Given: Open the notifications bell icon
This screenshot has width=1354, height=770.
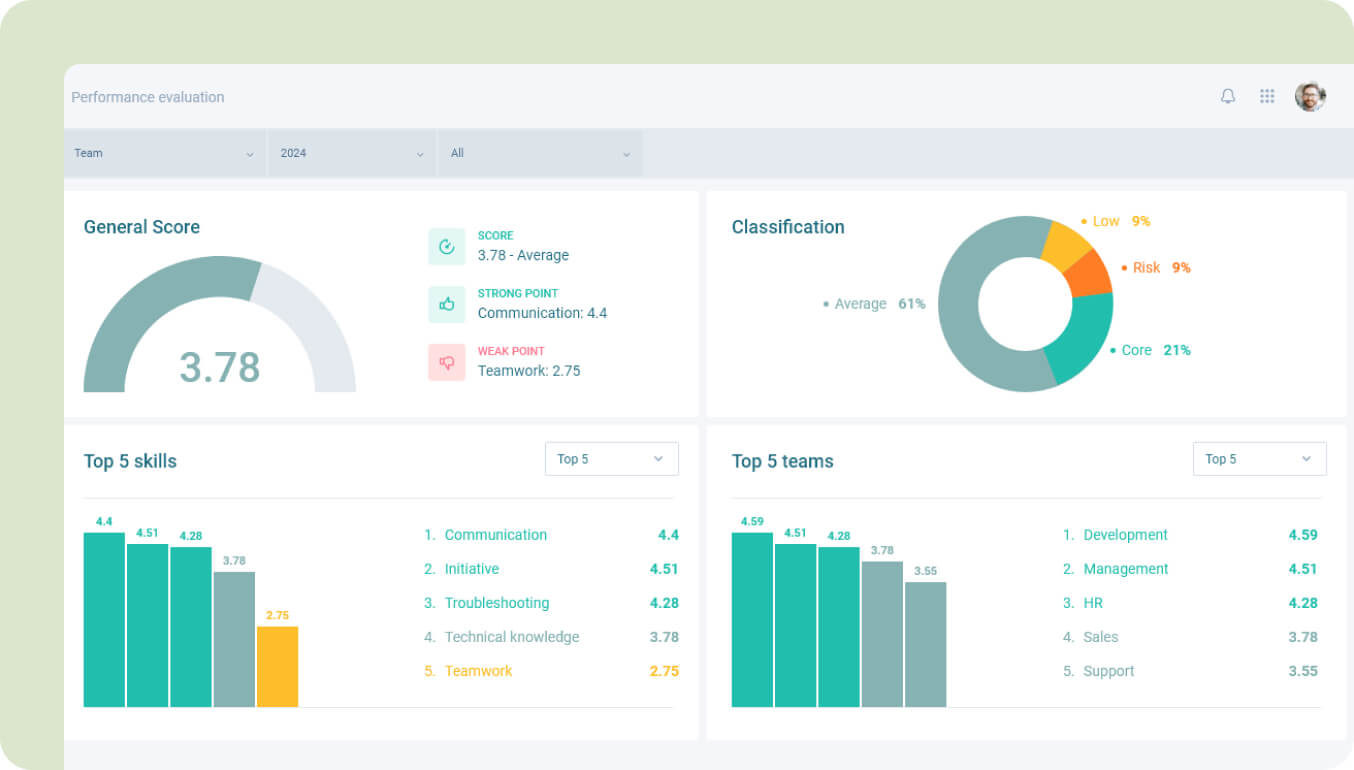Looking at the screenshot, I should pyautogui.click(x=1228, y=96).
